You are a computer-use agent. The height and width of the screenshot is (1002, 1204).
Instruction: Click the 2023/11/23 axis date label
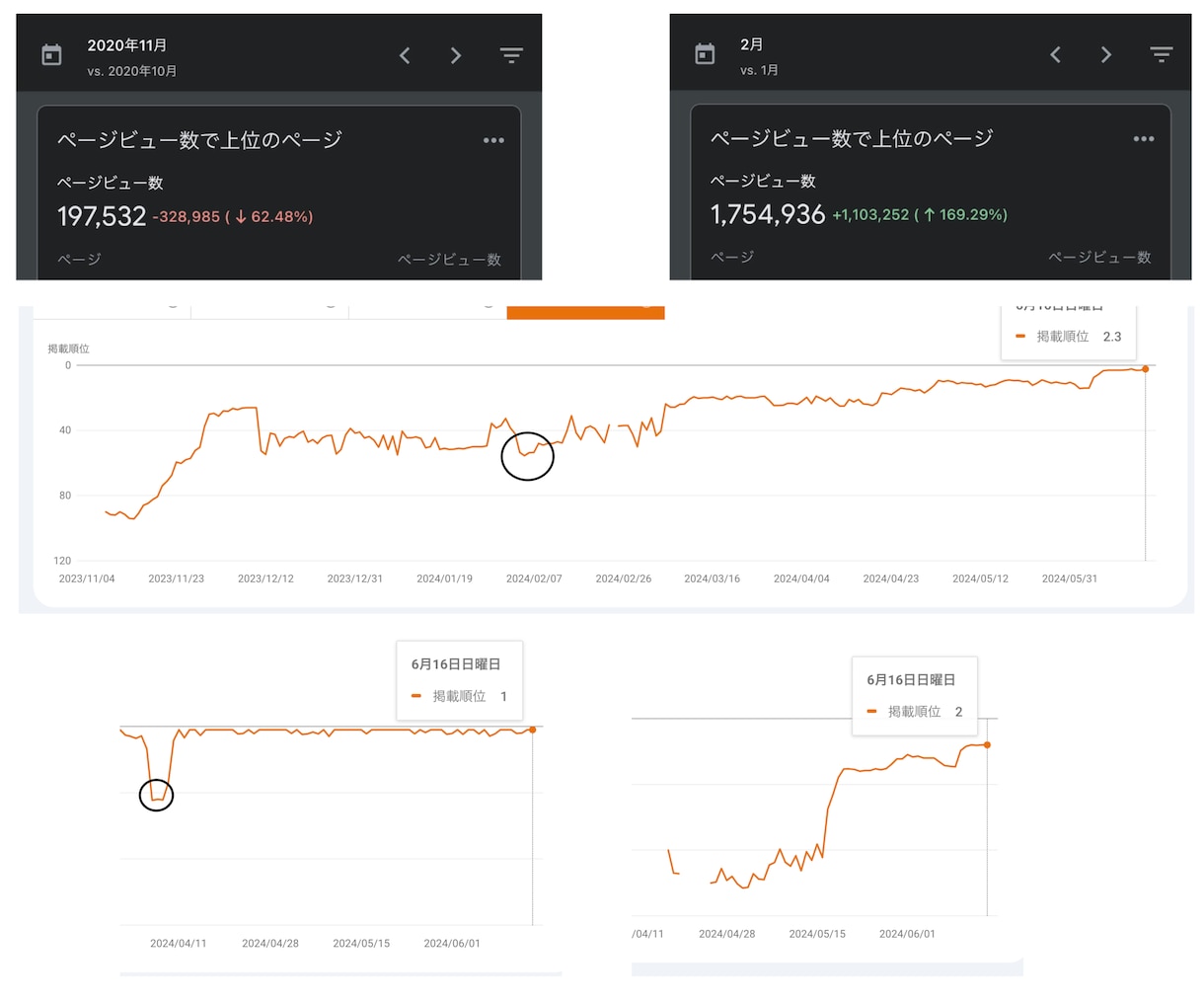177,578
